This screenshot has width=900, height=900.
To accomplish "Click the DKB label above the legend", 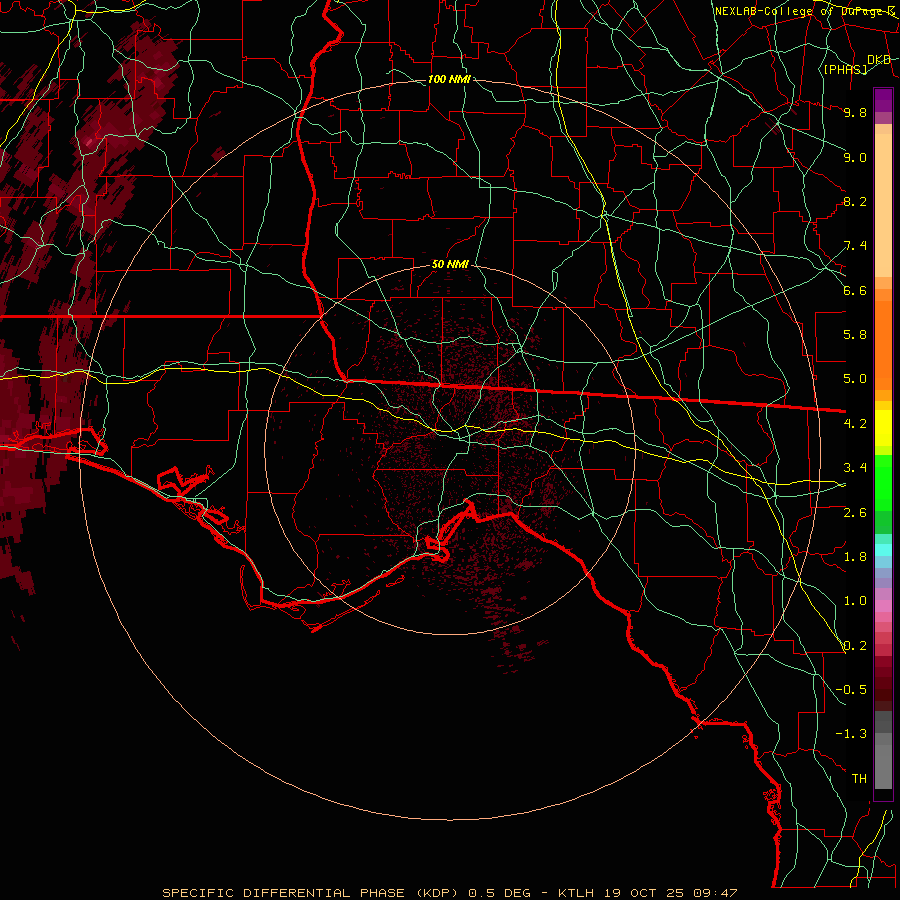I will pyautogui.click(x=879, y=60).
